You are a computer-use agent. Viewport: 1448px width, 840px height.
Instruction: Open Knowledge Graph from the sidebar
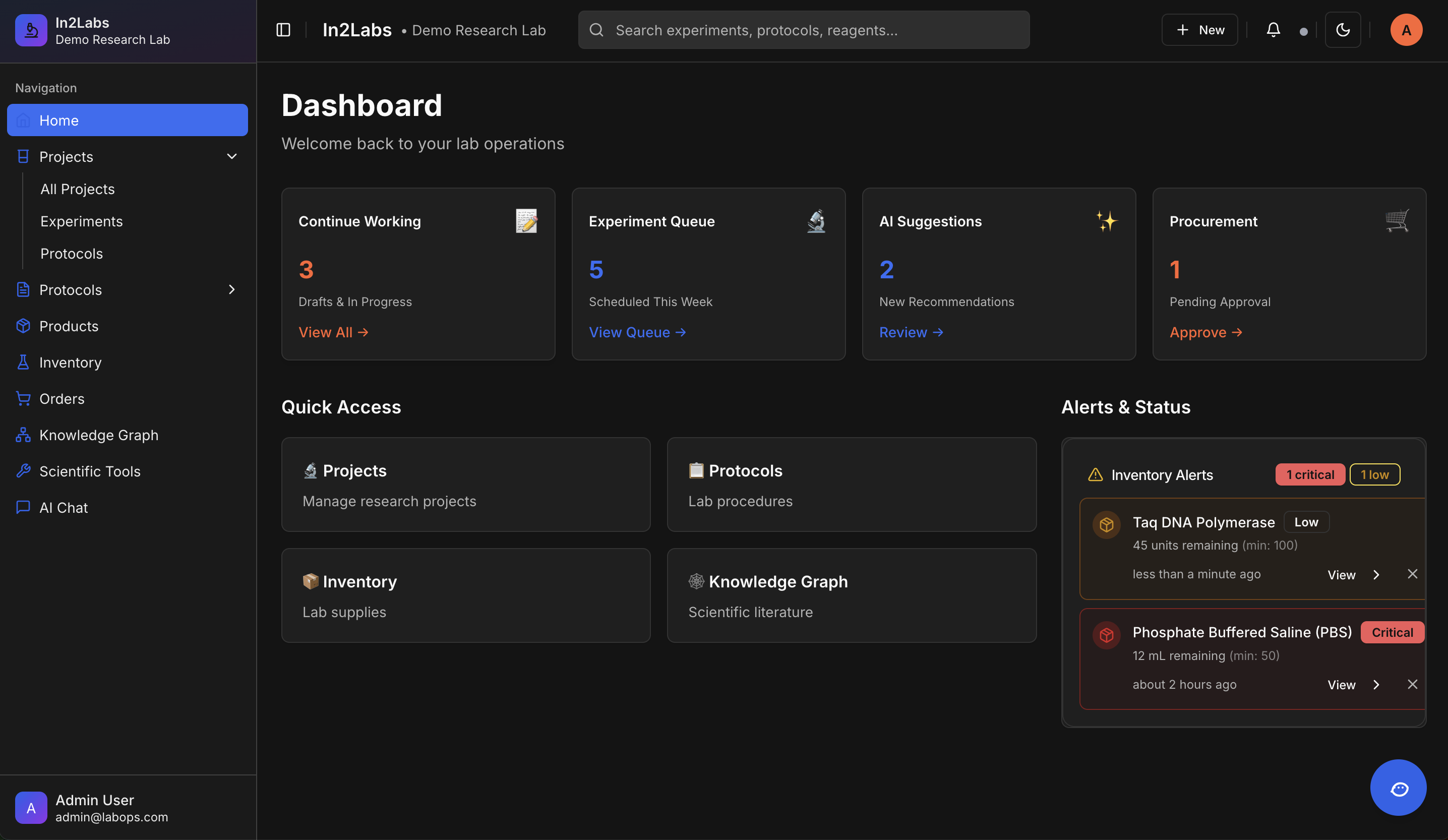click(x=99, y=435)
